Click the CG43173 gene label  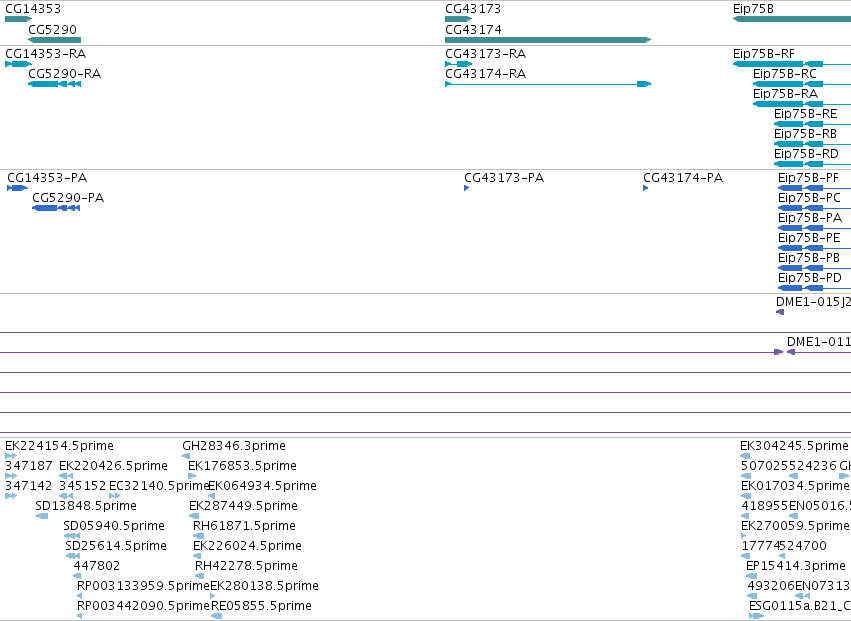point(473,9)
